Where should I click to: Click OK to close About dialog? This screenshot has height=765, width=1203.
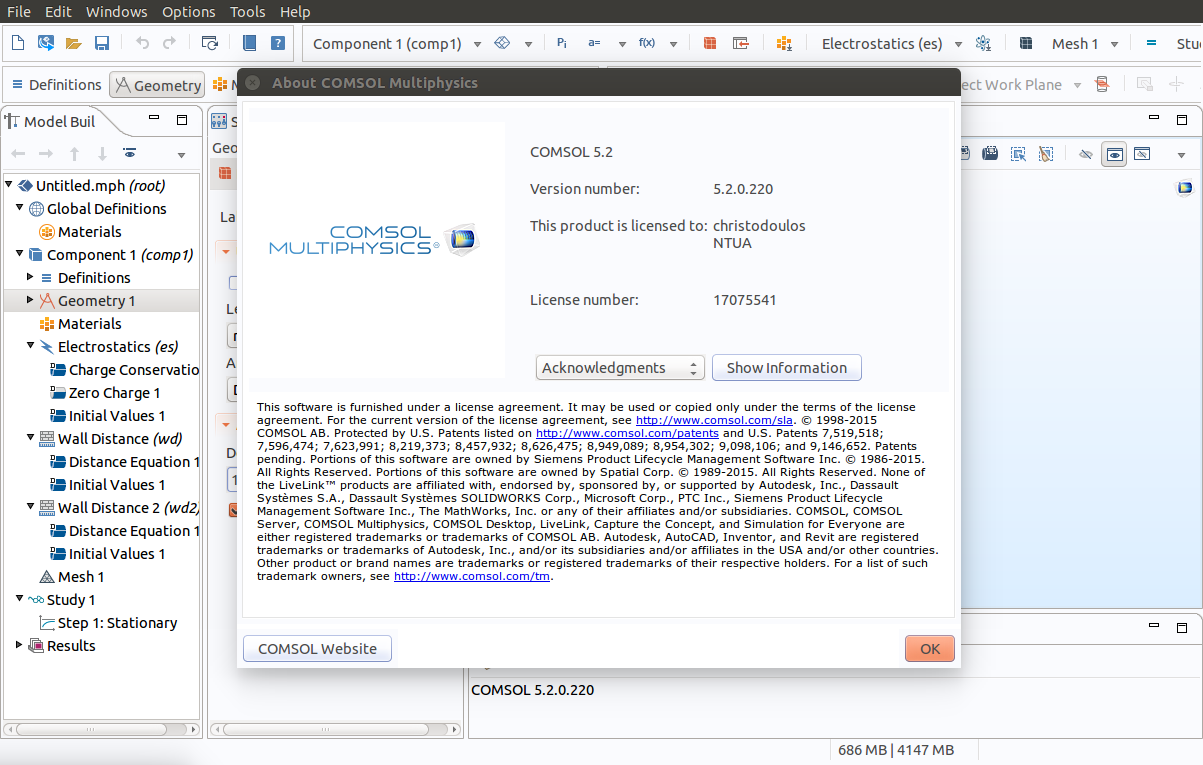[930, 649]
